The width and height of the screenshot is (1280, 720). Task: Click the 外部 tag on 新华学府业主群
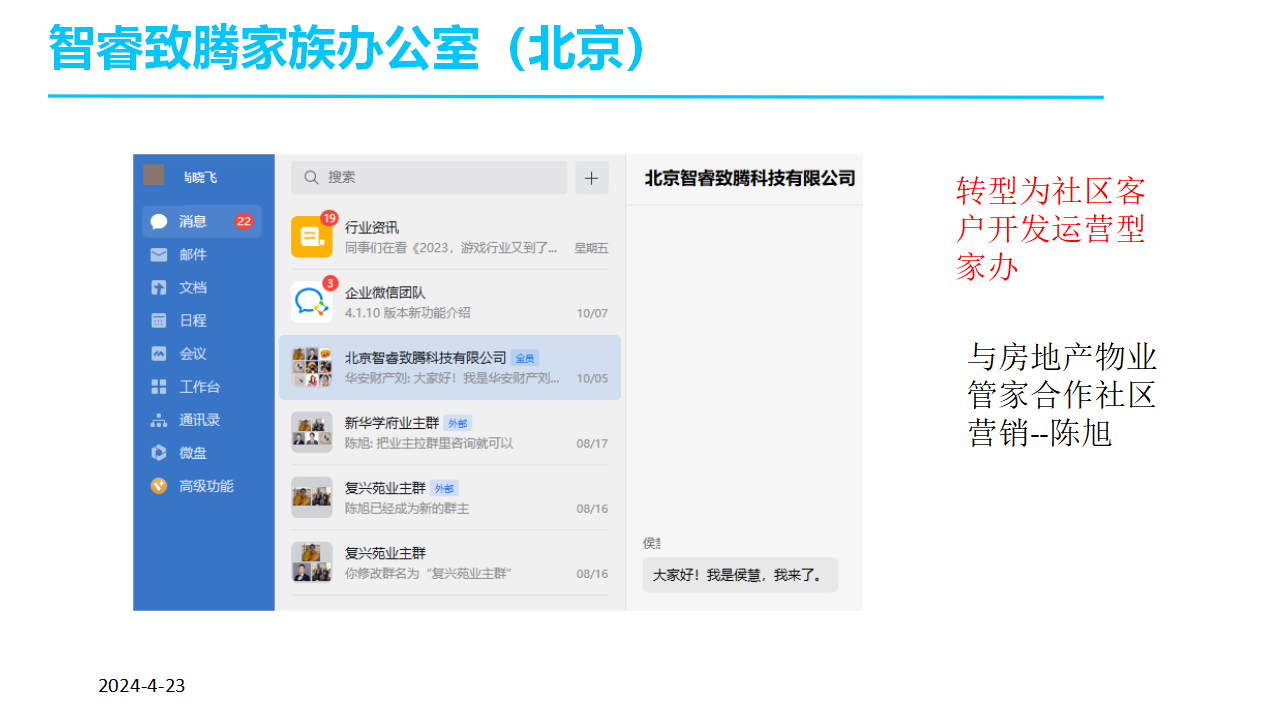[457, 423]
